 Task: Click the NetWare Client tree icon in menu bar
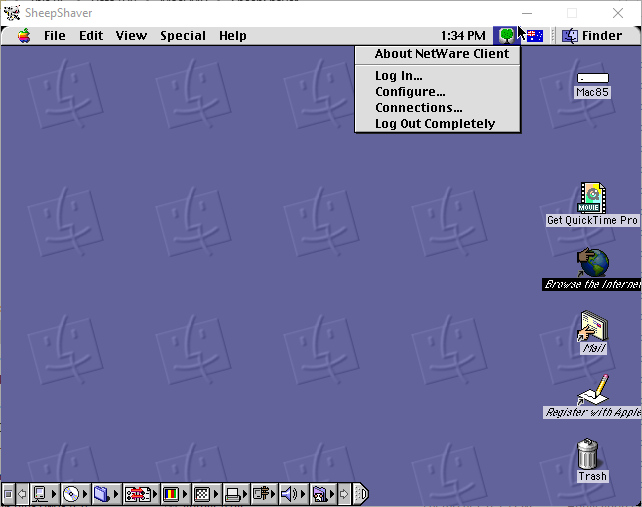tap(507, 36)
